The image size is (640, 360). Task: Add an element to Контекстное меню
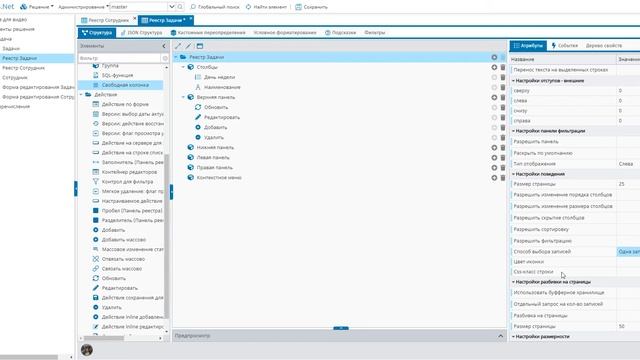[x=494, y=178]
